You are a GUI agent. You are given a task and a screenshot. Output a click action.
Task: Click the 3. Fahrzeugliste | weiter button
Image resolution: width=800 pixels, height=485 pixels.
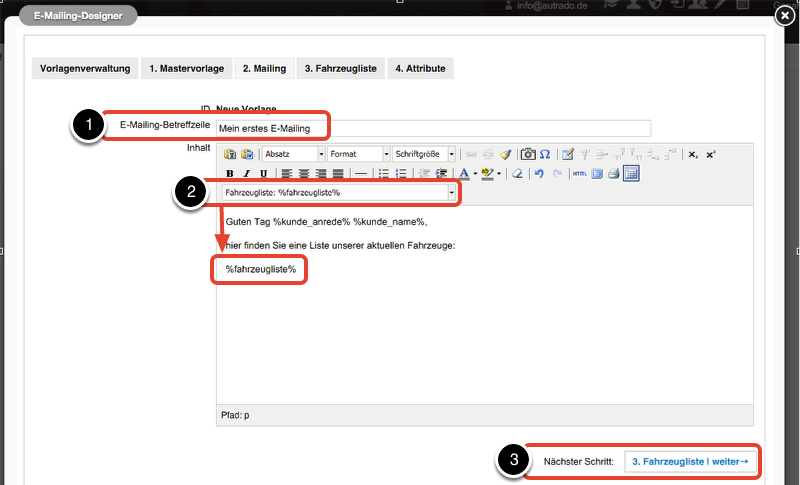[x=690, y=462]
